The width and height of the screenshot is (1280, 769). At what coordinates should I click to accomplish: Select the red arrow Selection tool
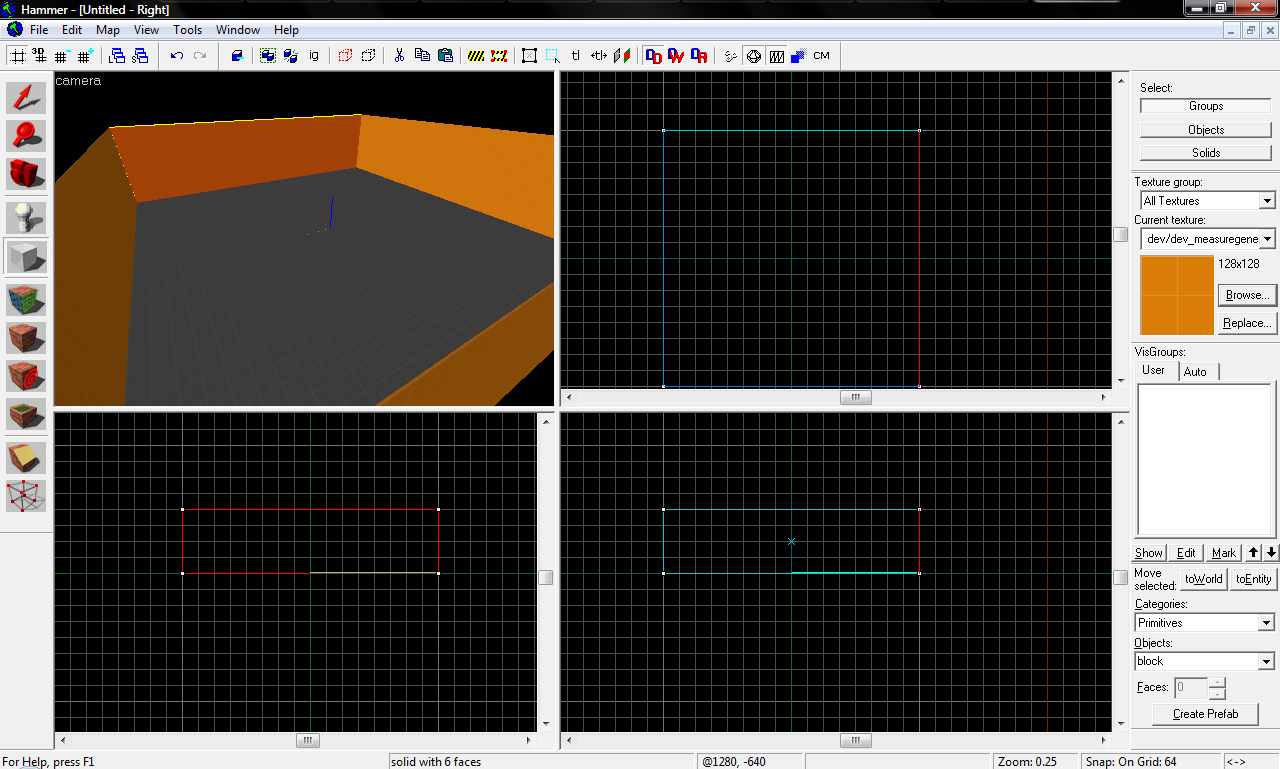pos(26,98)
